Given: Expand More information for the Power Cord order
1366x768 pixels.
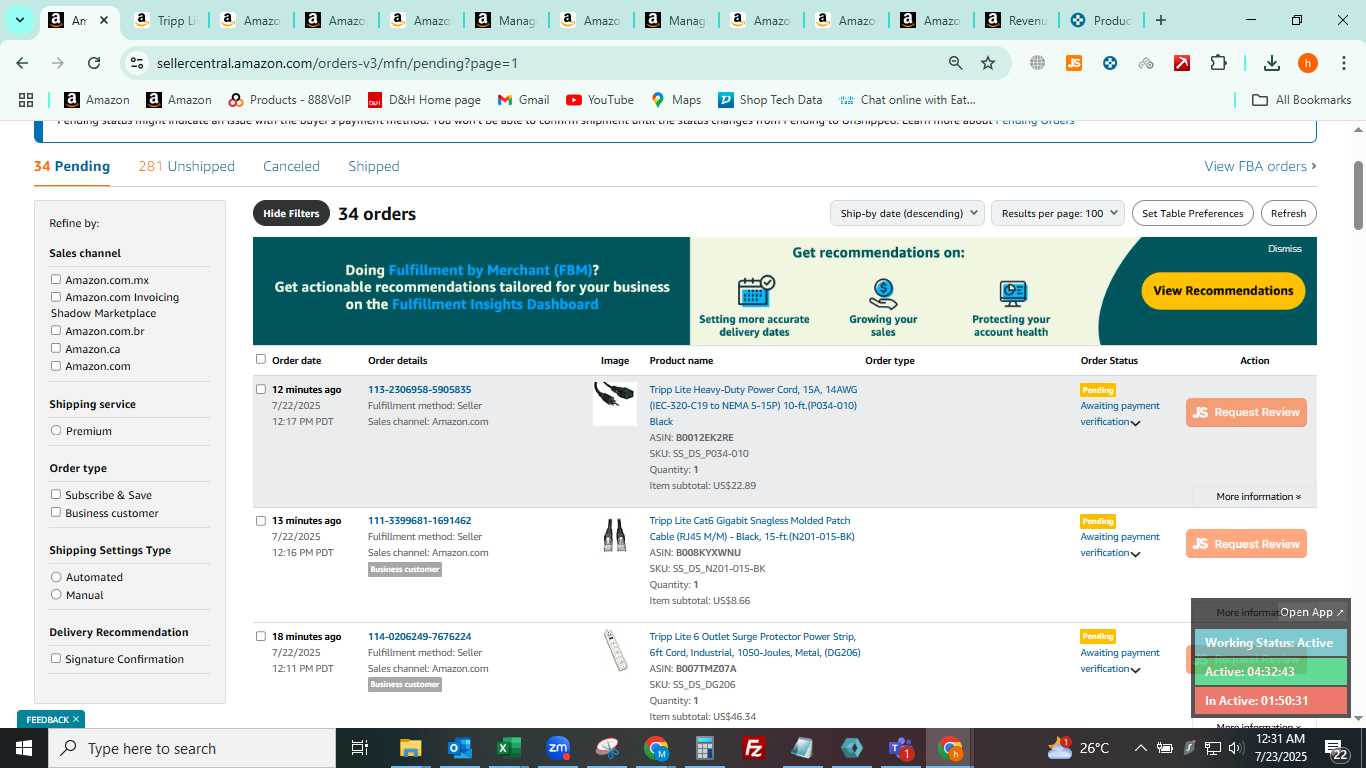Looking at the screenshot, I should tap(1258, 497).
